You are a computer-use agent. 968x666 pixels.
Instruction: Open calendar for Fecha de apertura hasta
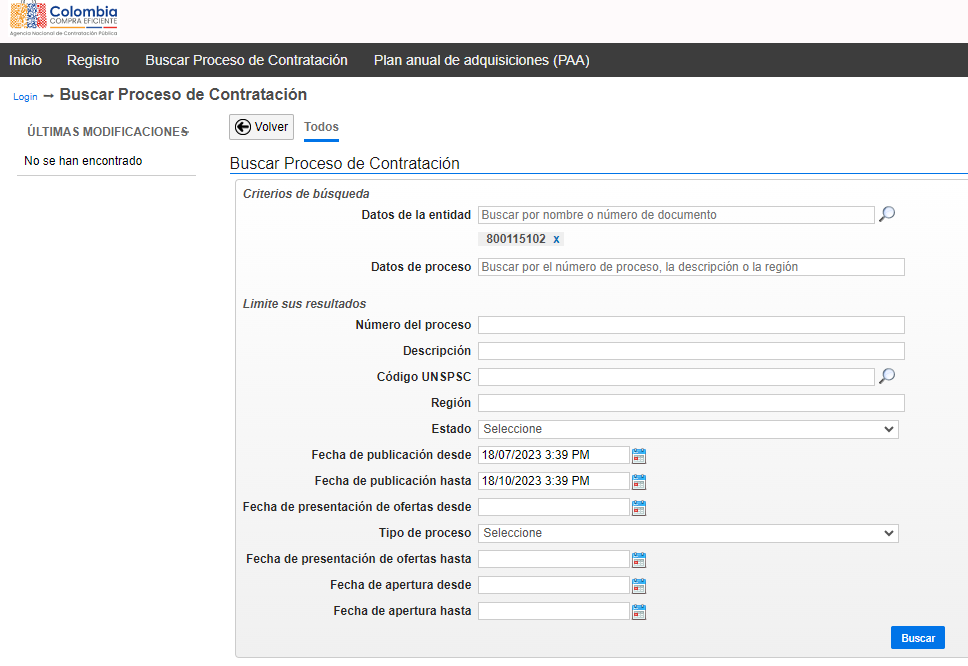(x=639, y=612)
